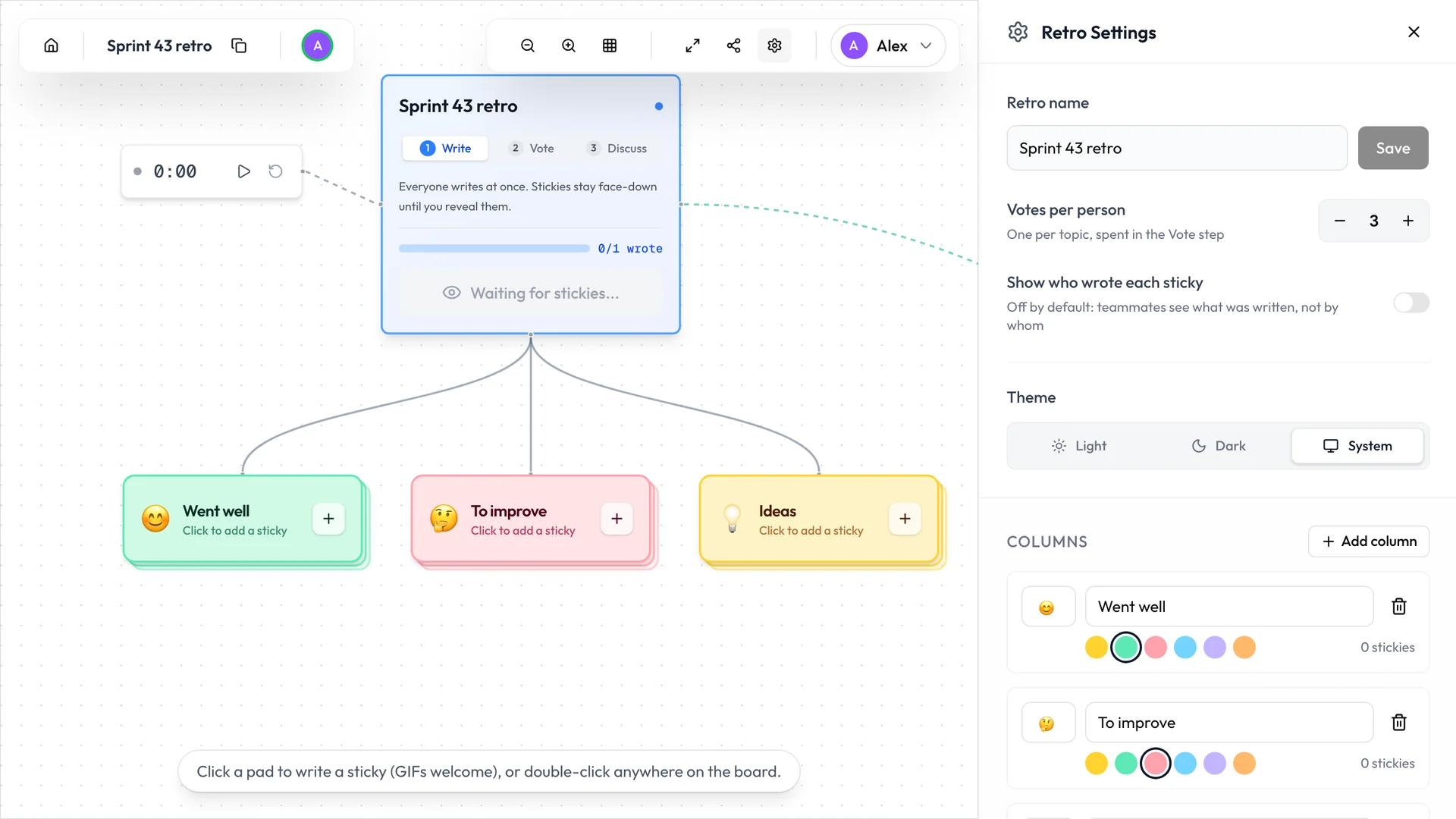Add a sticky to Ideas pad
The height and width of the screenshot is (819, 1456).
click(x=905, y=519)
